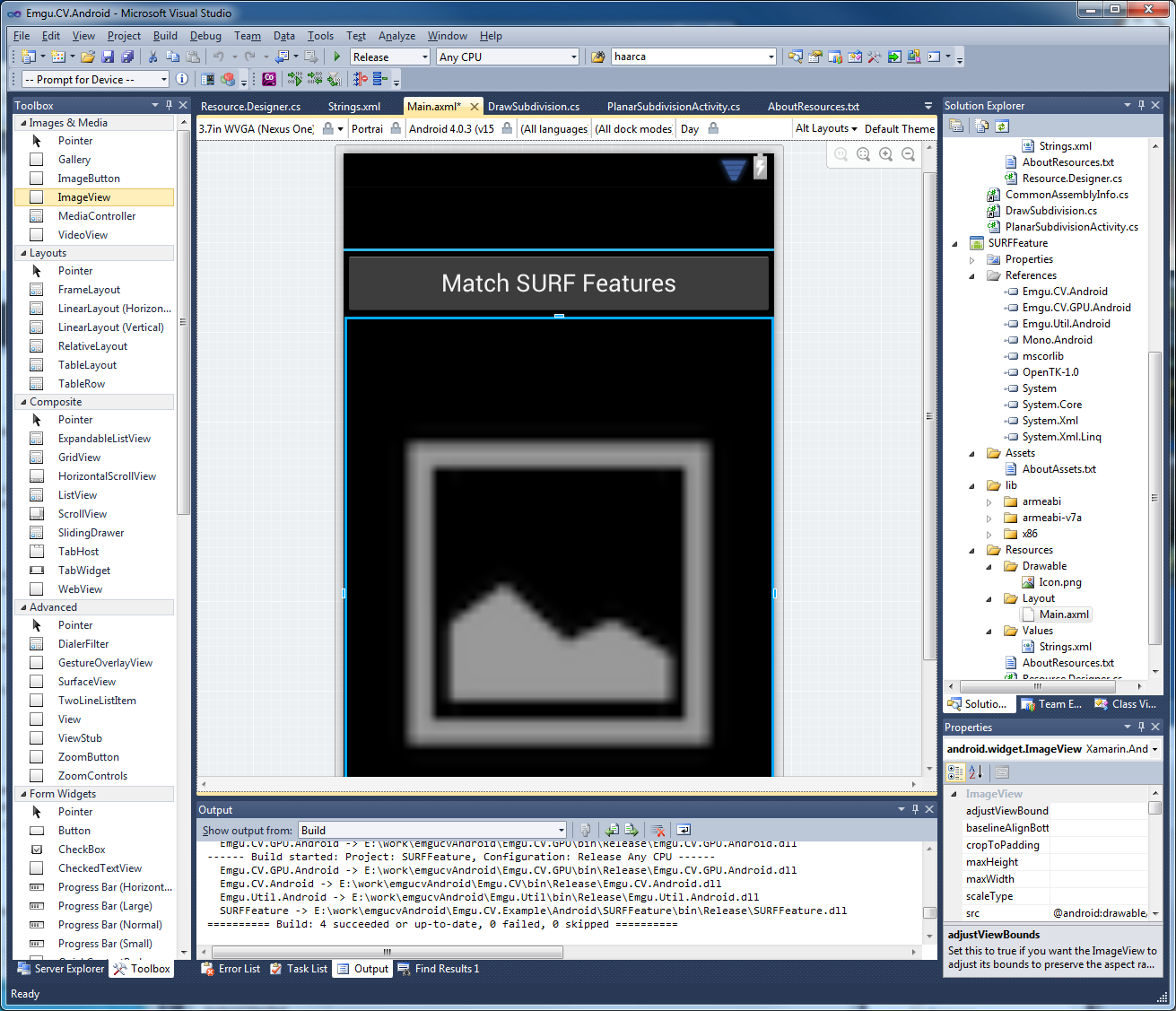Click Default Theme selector in designer
The width and height of the screenshot is (1176, 1011).
point(899,128)
